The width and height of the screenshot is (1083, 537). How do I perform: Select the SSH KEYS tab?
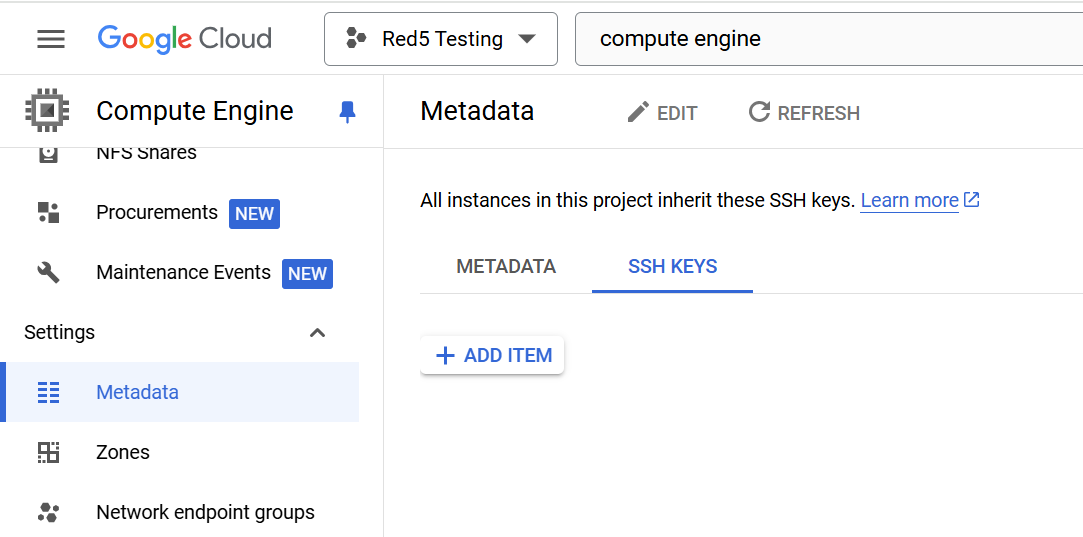(x=672, y=267)
